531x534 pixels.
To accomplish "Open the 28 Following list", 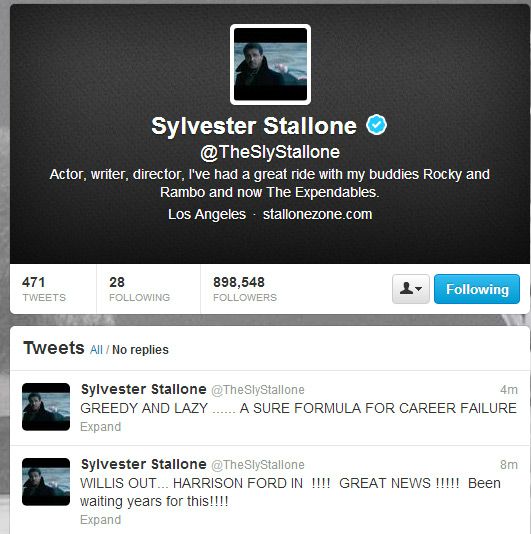I will tap(139, 289).
